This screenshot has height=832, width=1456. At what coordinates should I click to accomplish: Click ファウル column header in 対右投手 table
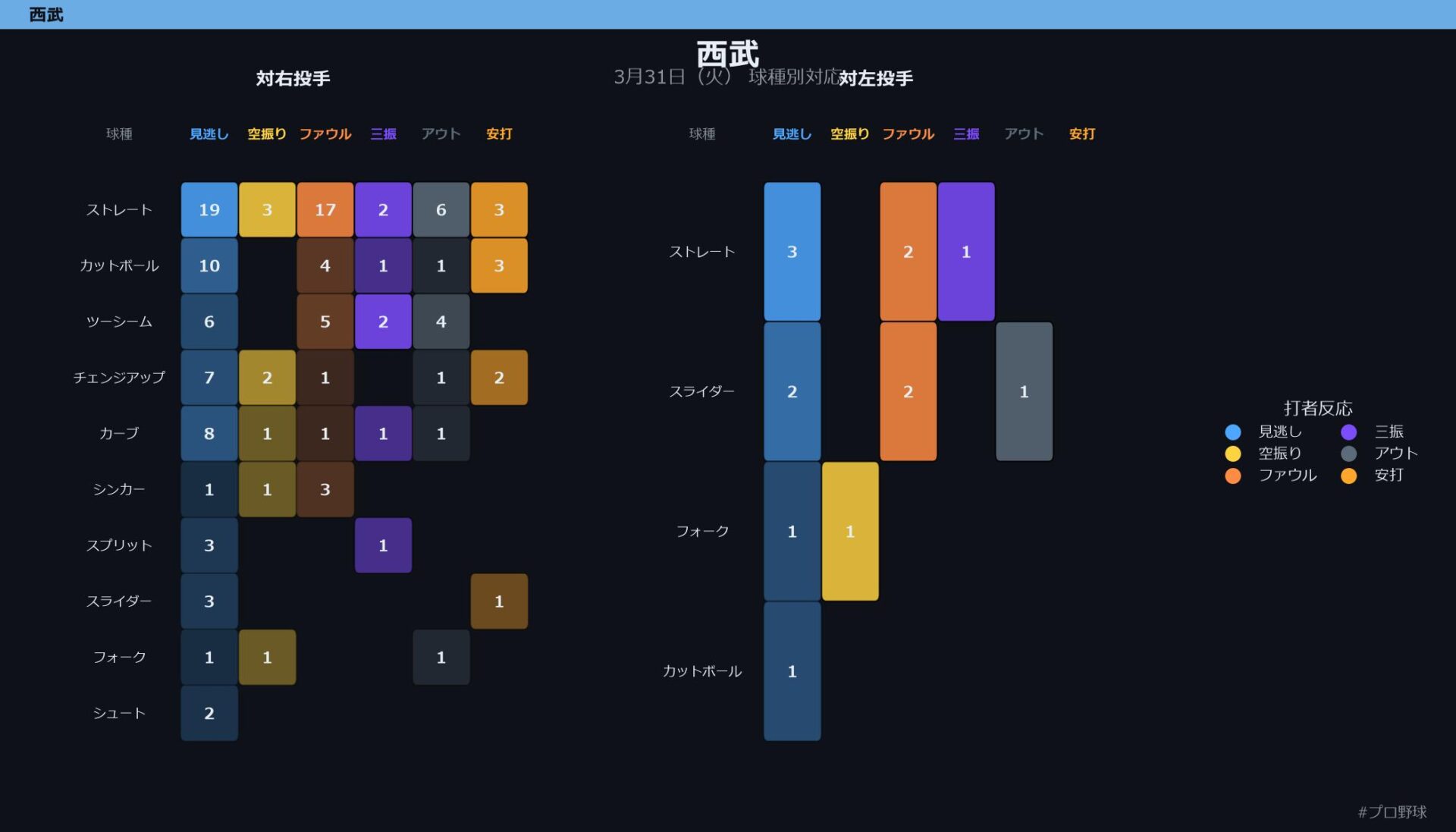pos(325,134)
